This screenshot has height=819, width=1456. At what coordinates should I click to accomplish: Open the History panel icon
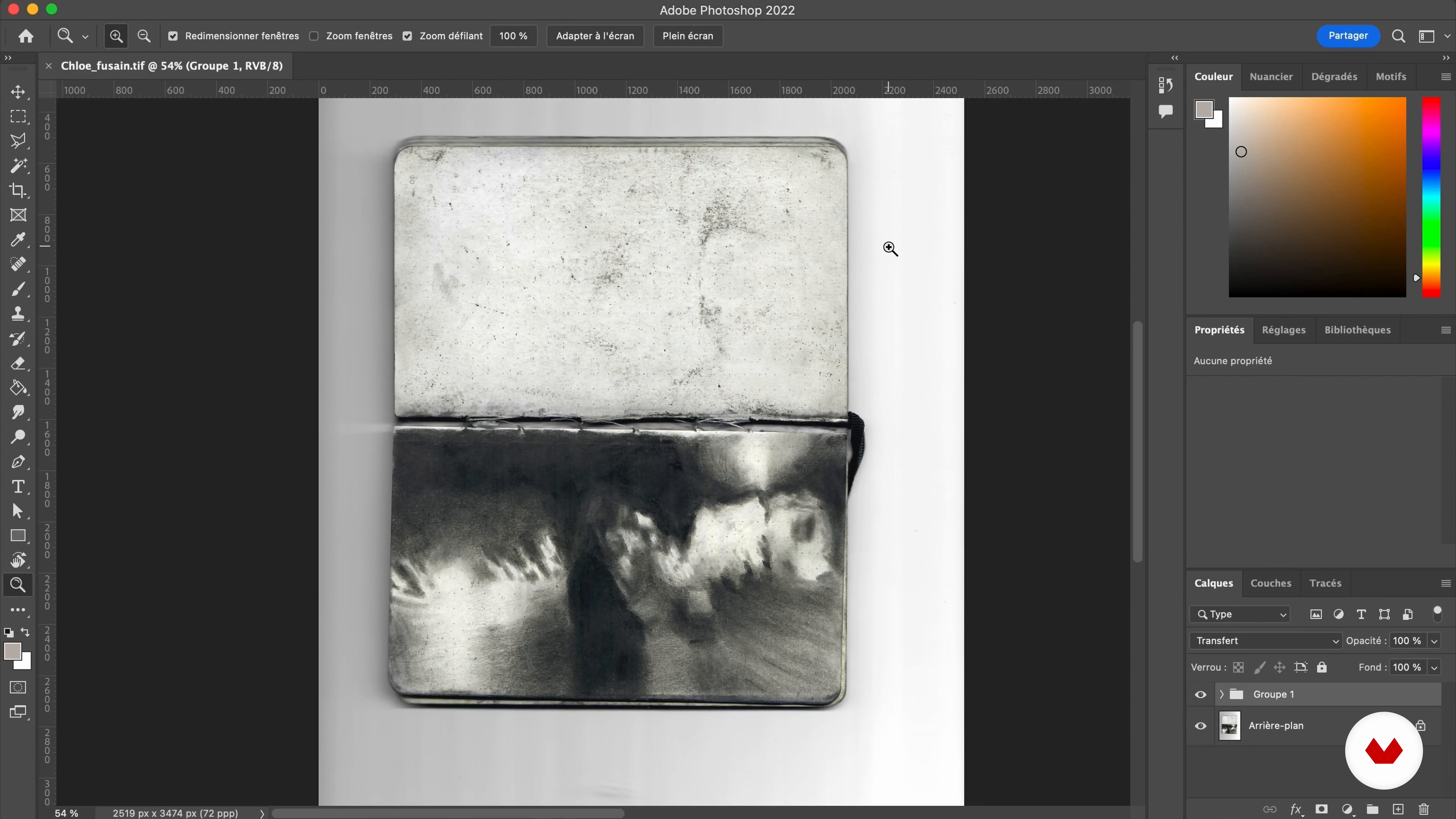pyautogui.click(x=1166, y=85)
